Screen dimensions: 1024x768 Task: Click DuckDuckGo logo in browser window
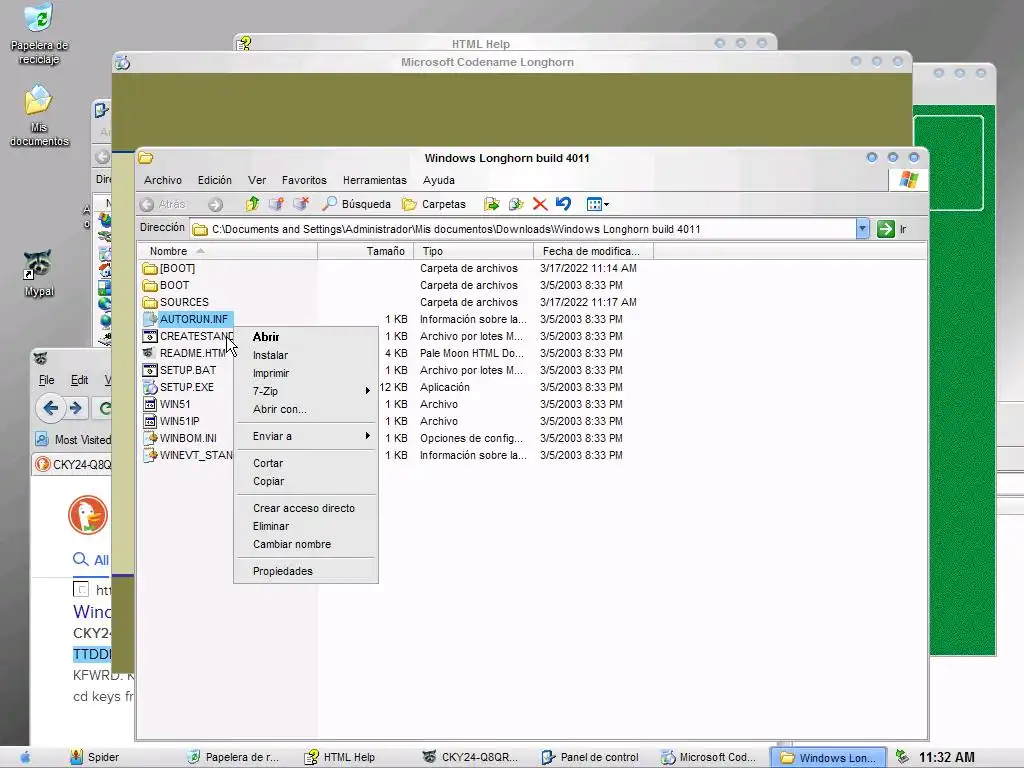point(88,515)
